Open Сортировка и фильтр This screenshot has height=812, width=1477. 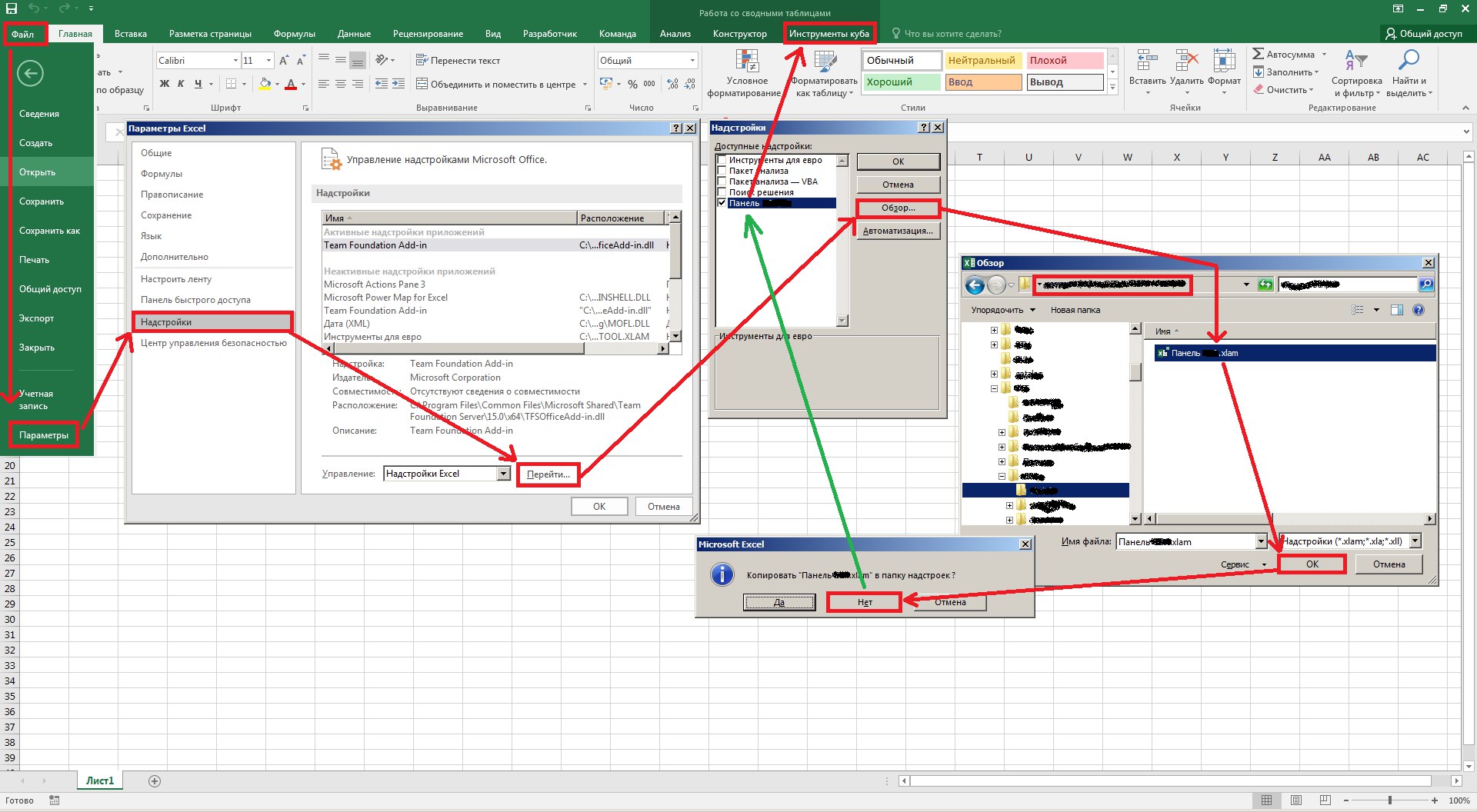coord(1356,74)
